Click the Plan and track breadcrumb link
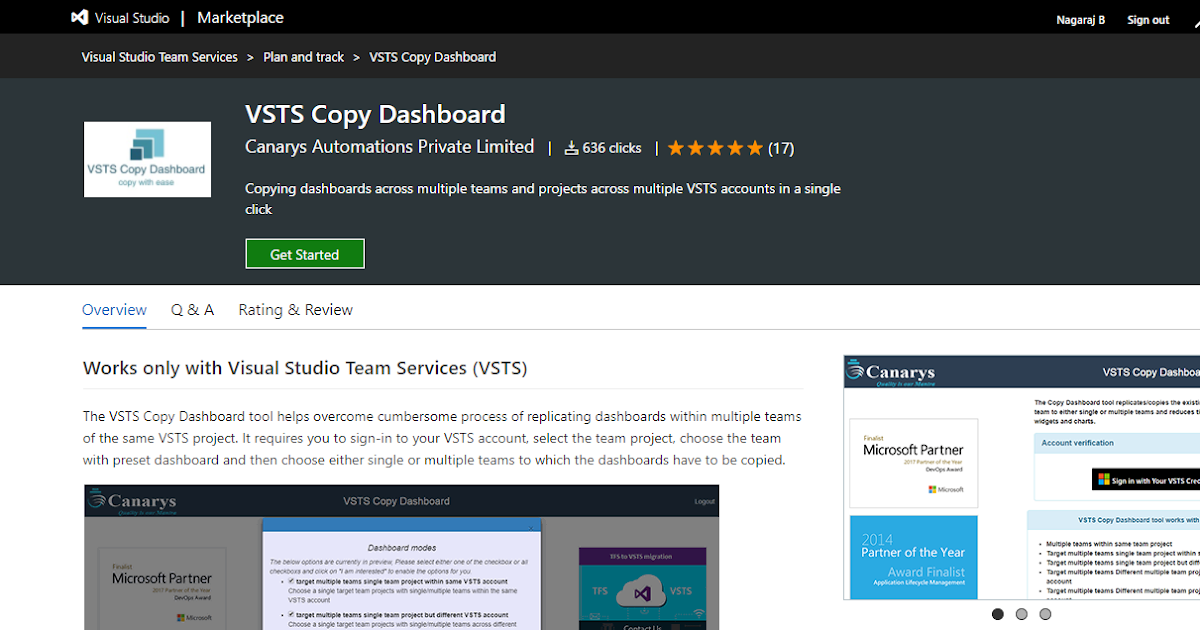Viewport: 1200px width, 630px height. pos(304,57)
